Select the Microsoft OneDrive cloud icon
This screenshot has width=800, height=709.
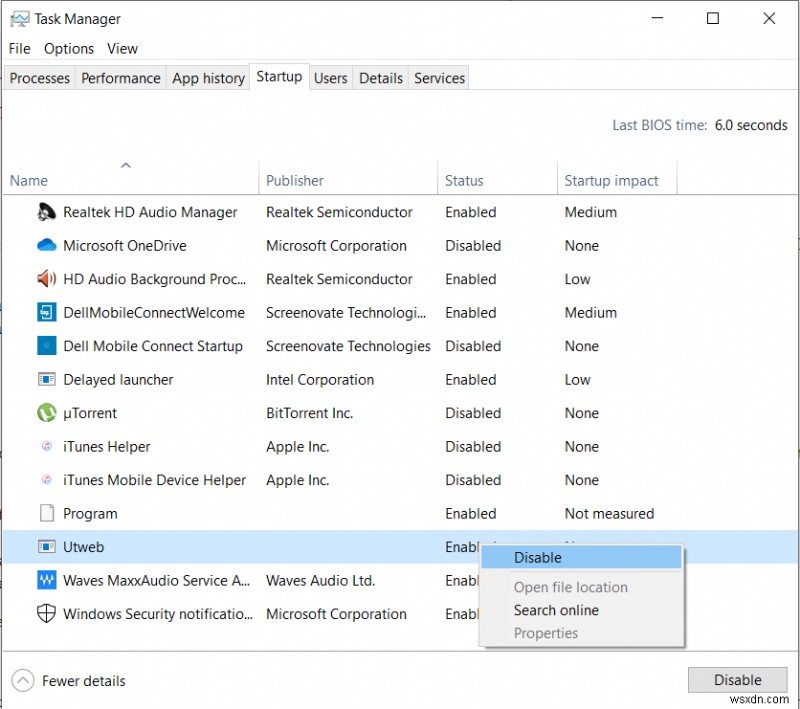tap(46, 245)
